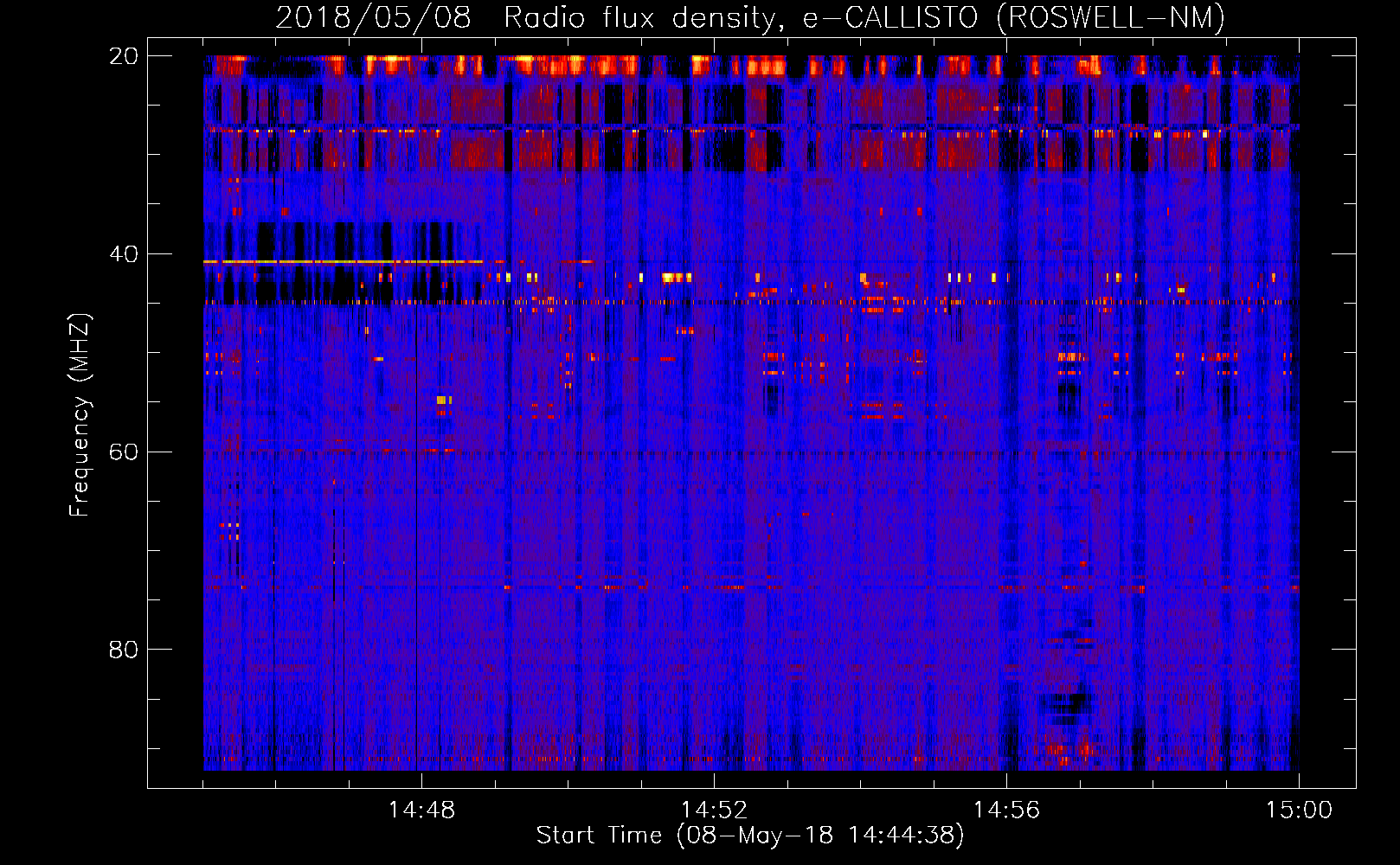Click the 14:56 time tick label

pyautogui.click(x=1006, y=811)
